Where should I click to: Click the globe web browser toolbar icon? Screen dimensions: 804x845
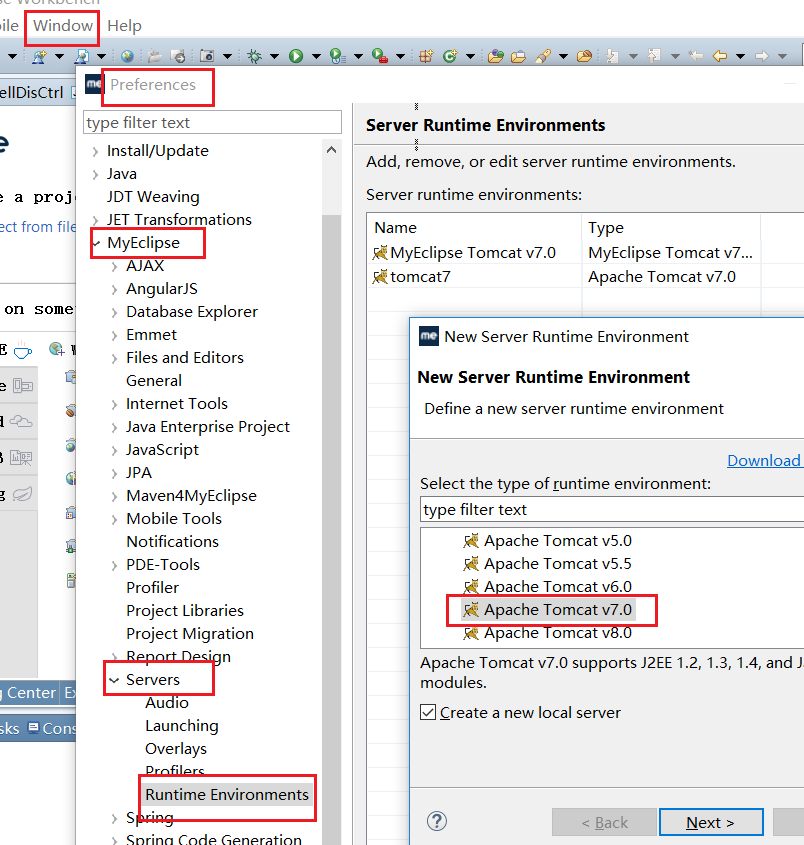[127, 56]
